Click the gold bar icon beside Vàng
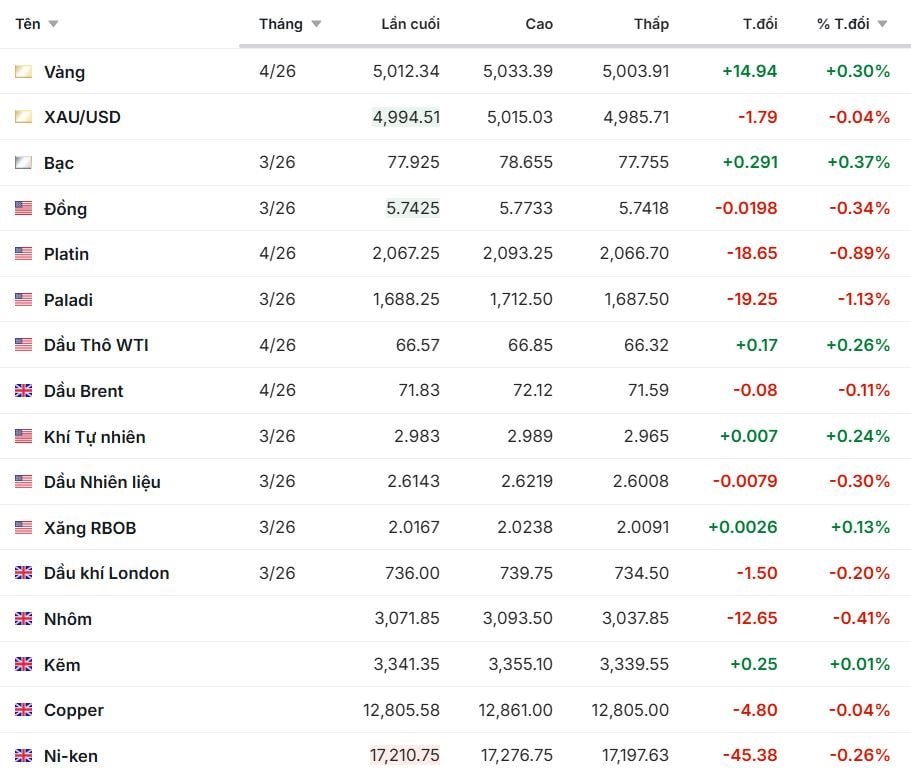 pos(23,72)
